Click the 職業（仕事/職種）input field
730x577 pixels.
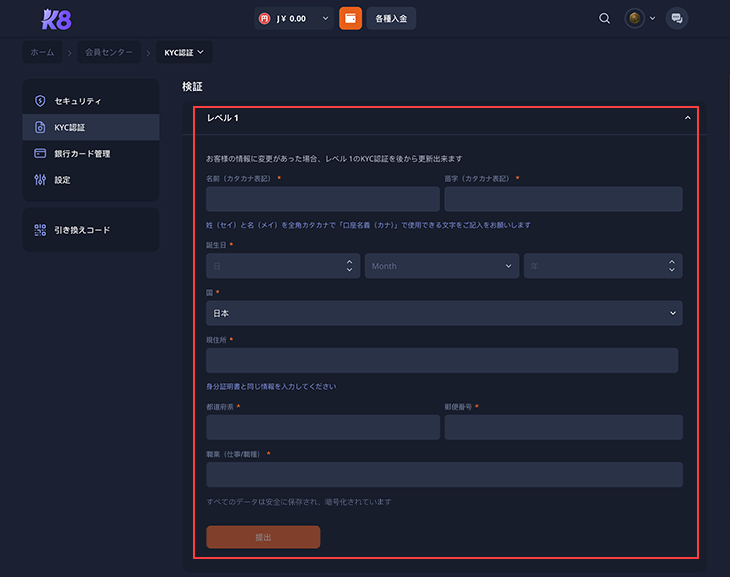(x=444, y=475)
